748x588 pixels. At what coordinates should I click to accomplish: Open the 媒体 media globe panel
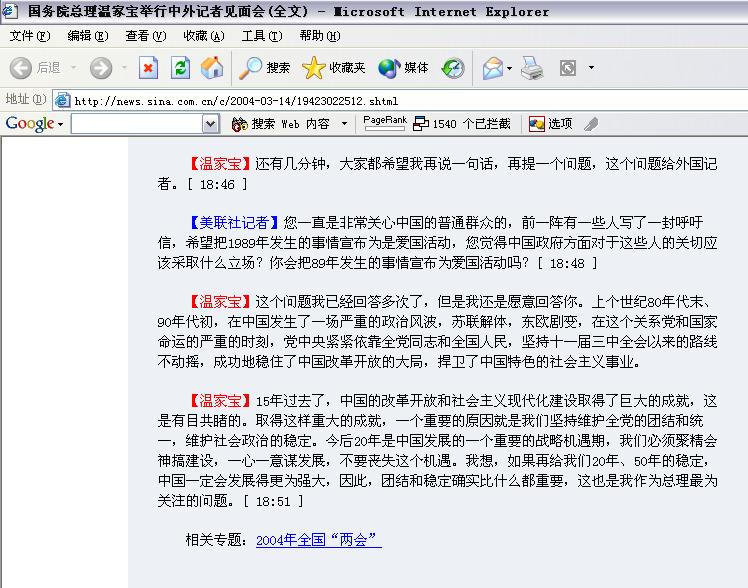tap(403, 68)
